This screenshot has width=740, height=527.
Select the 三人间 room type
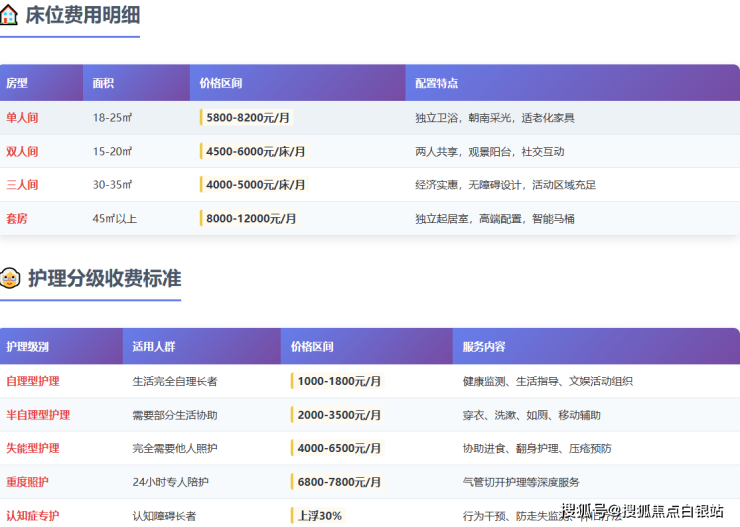(22, 185)
